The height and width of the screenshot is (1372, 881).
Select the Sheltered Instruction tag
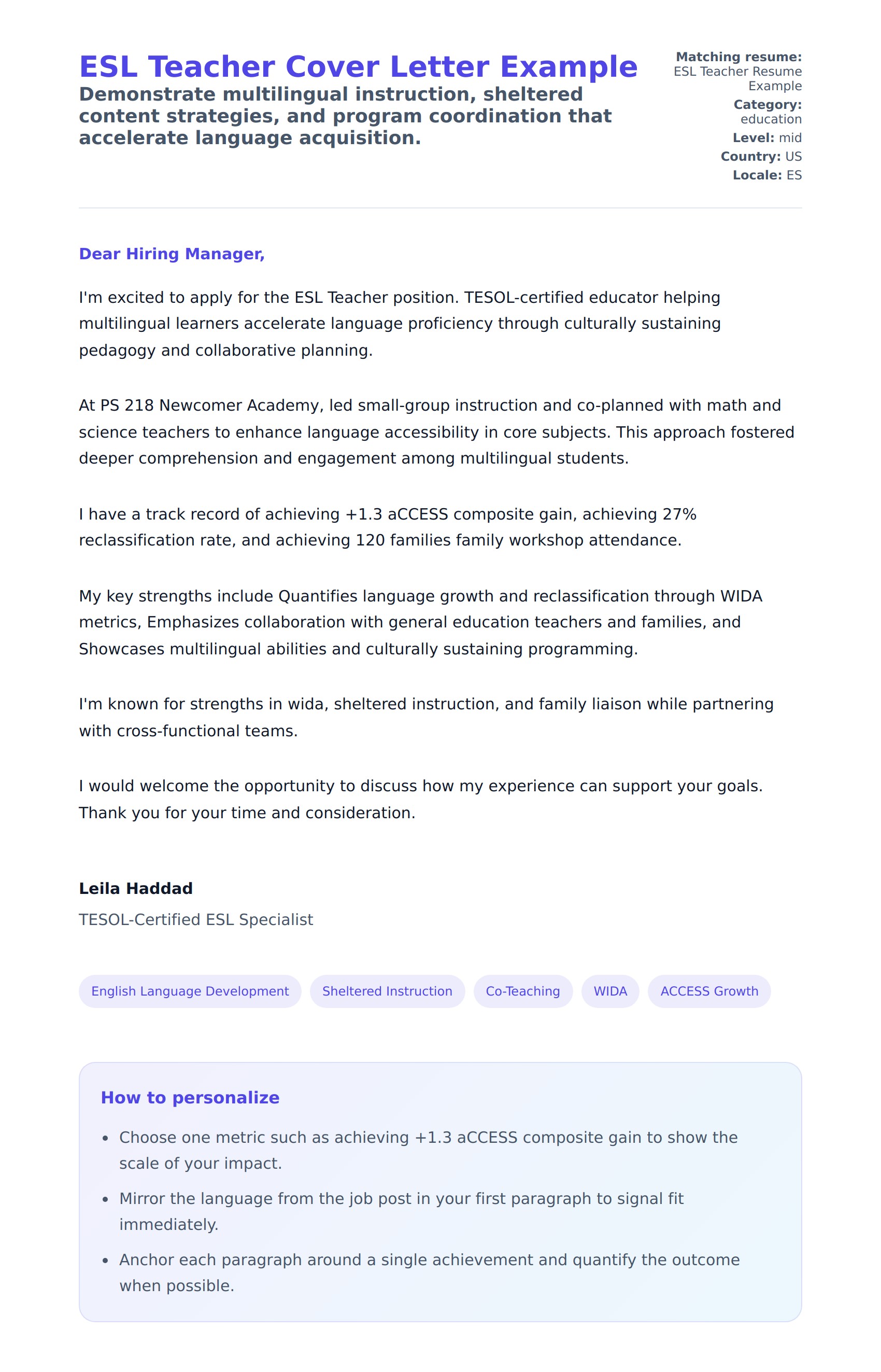point(387,991)
